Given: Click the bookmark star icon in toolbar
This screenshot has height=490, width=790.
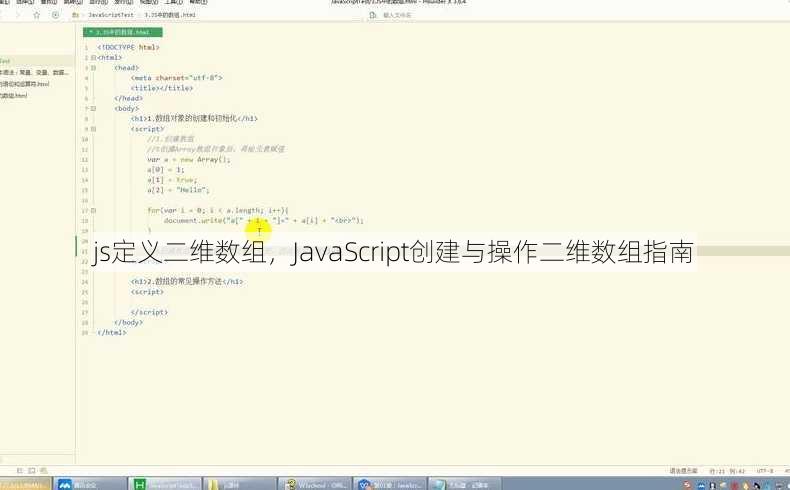Looking at the screenshot, I should pyautogui.click(x=36, y=15).
